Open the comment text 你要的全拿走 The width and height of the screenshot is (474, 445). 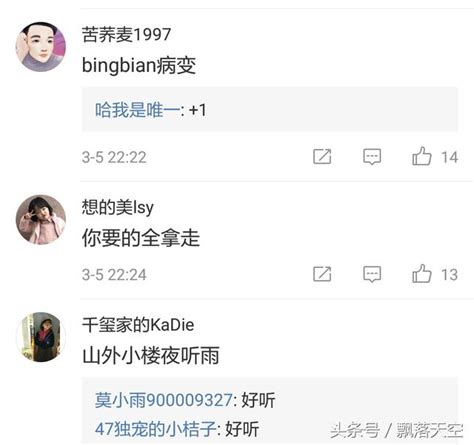point(141,238)
